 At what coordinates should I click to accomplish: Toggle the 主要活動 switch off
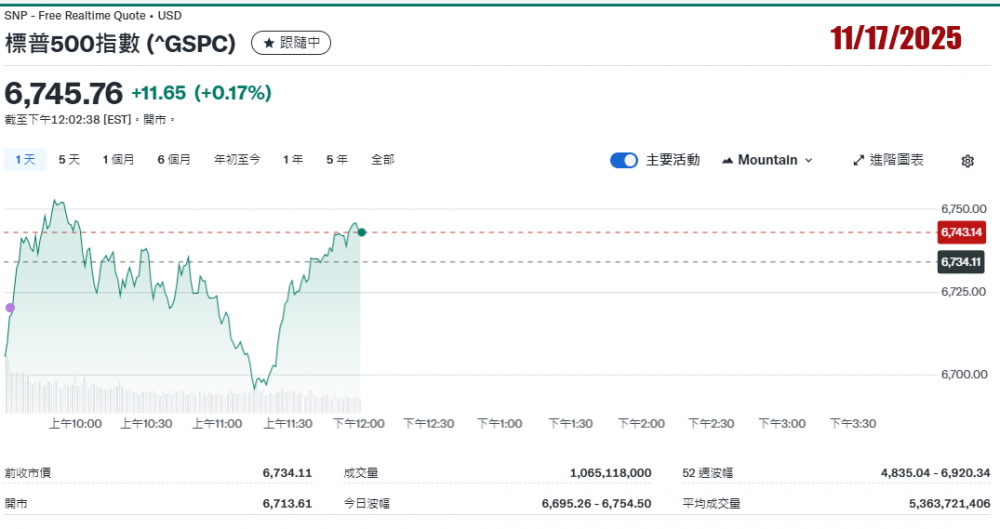(x=624, y=160)
